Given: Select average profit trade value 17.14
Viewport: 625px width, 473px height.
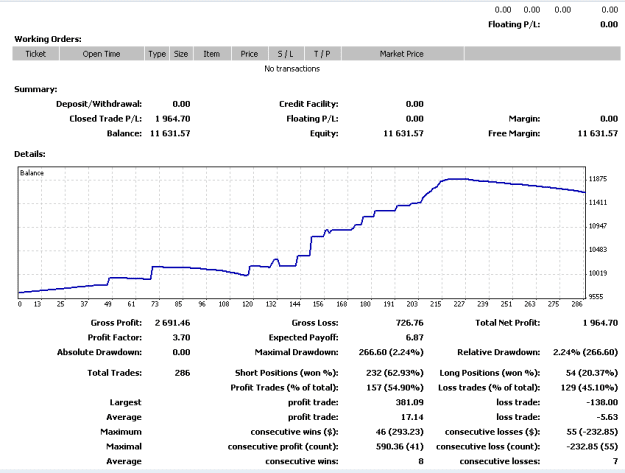Looking at the screenshot, I should click(x=412, y=417).
